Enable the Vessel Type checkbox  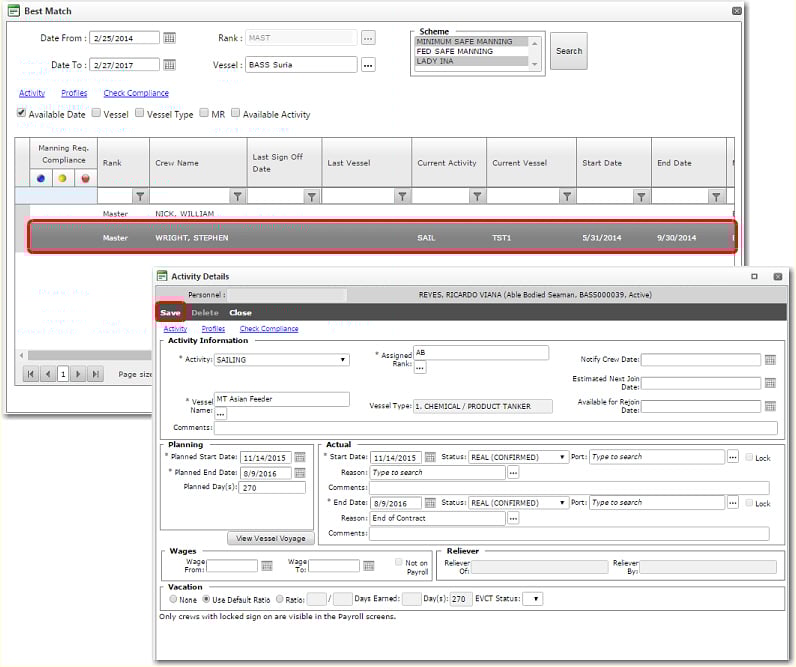tap(140, 114)
